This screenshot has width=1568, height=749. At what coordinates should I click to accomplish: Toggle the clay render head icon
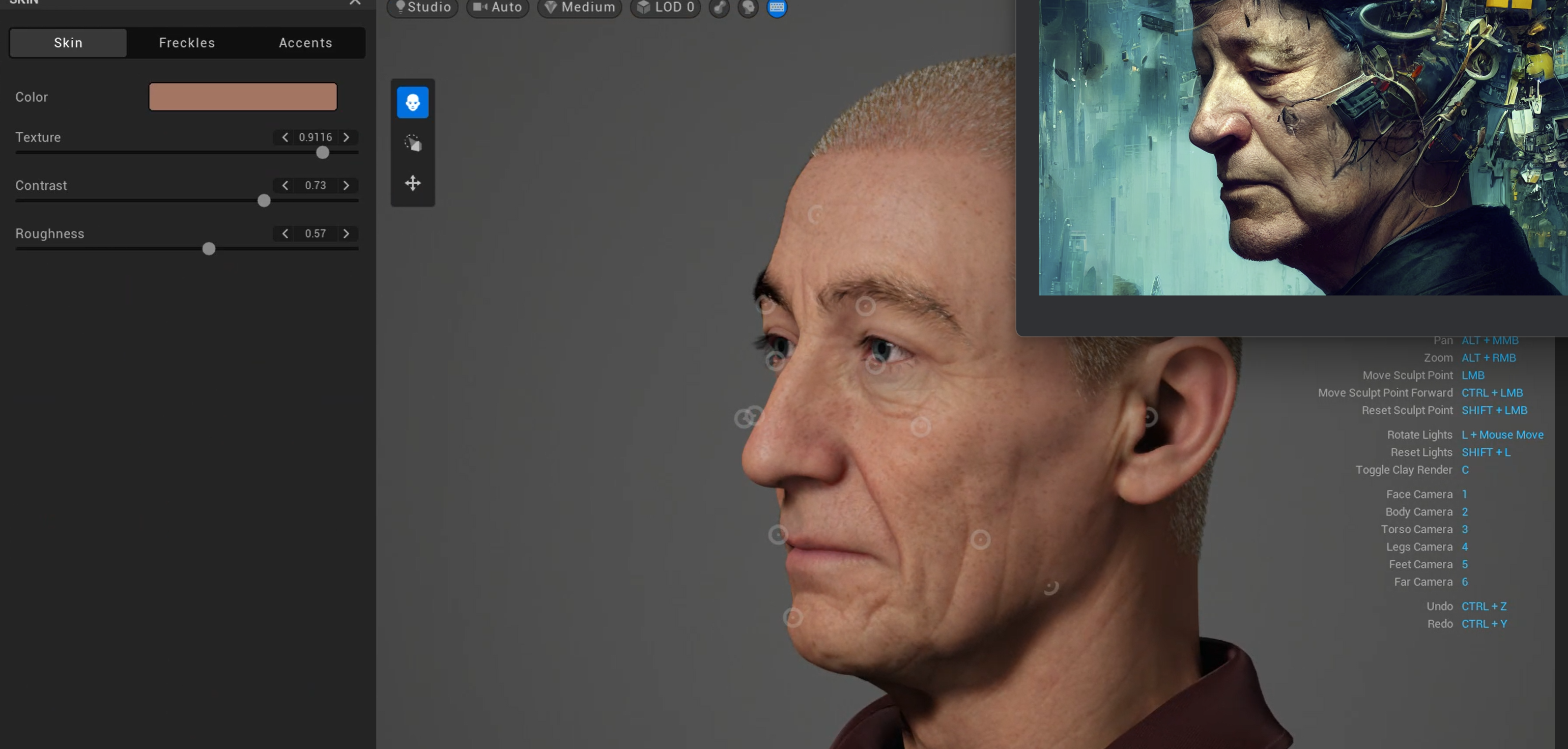748,7
